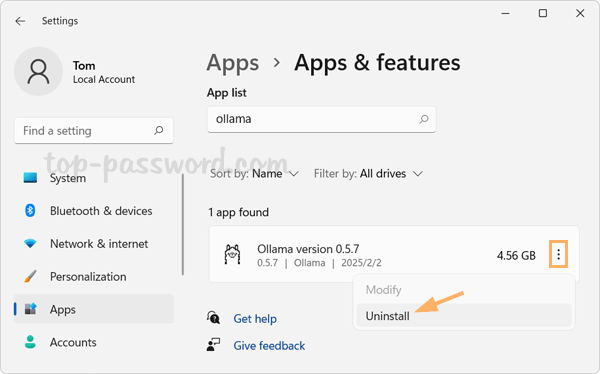Click the App list search field with ollama

[x=321, y=119]
